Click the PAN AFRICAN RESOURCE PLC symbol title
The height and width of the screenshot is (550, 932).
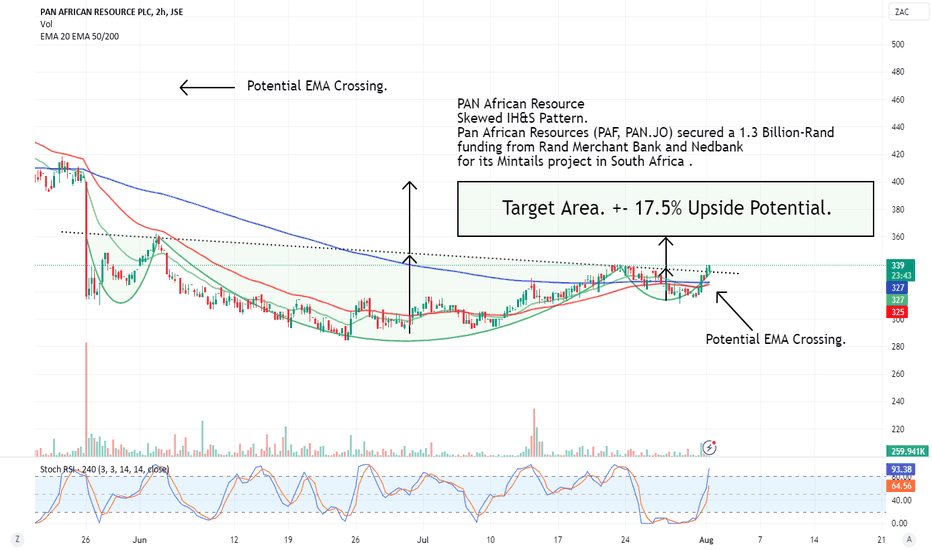[111, 12]
